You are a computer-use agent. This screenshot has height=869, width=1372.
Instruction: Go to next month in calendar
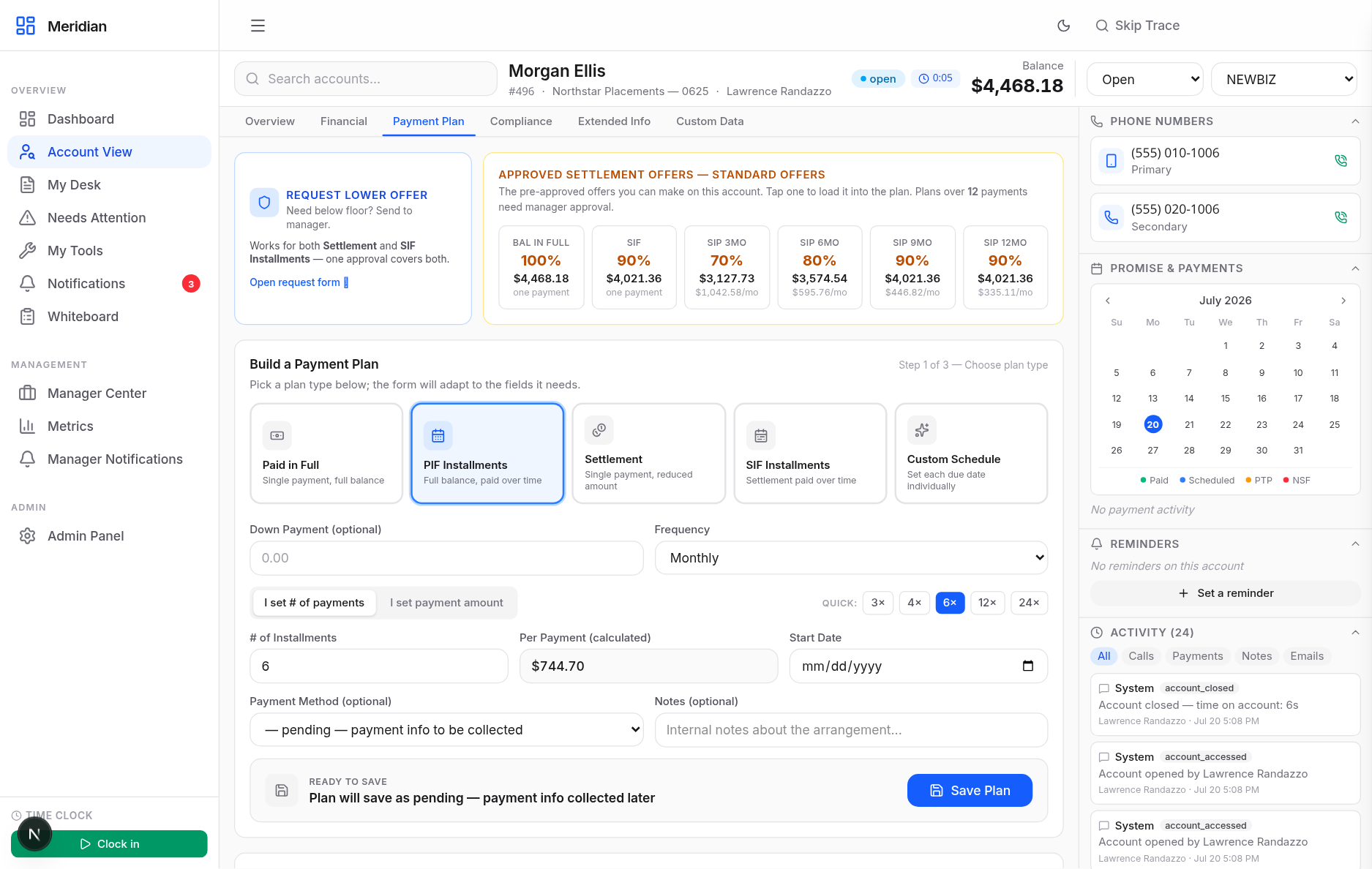coord(1343,301)
